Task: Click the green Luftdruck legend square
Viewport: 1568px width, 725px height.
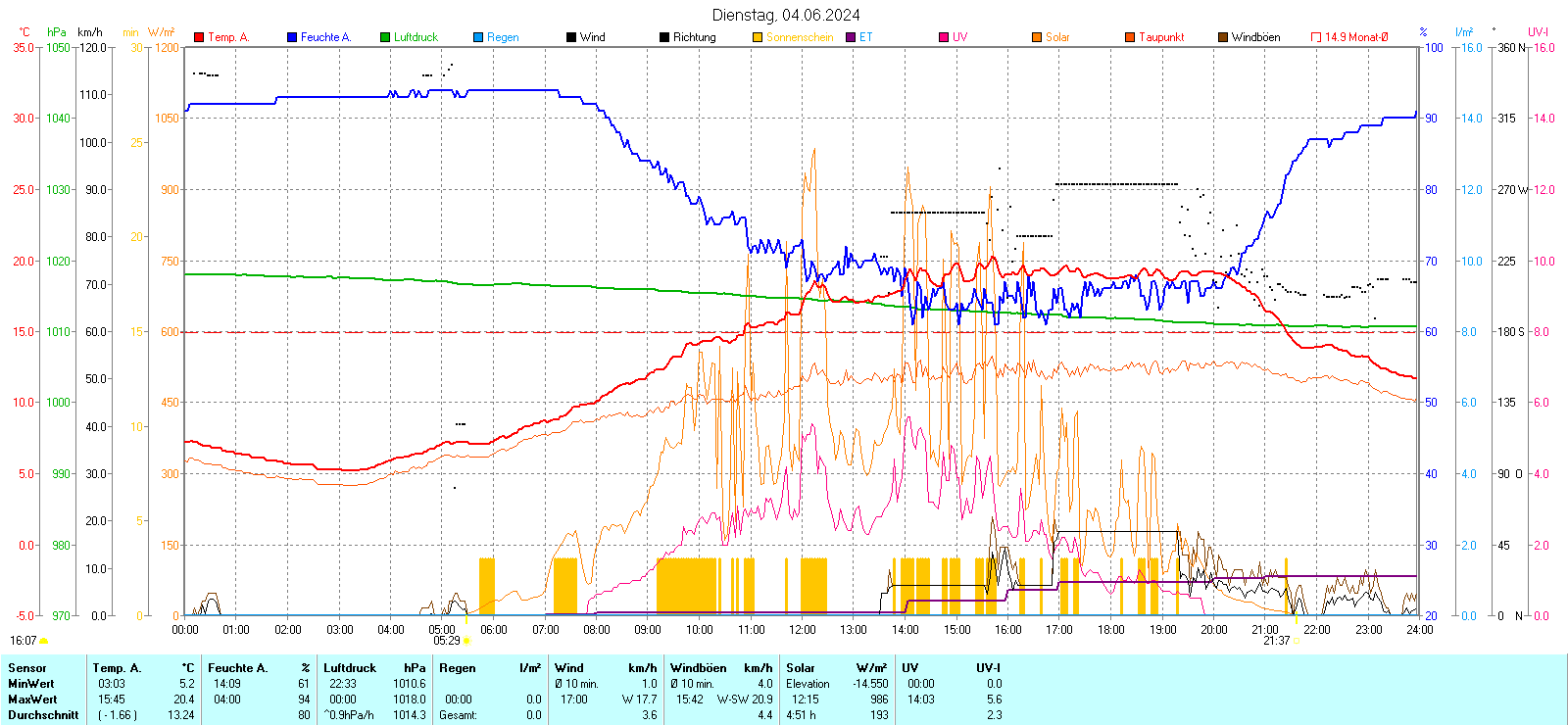Action: coord(385,37)
